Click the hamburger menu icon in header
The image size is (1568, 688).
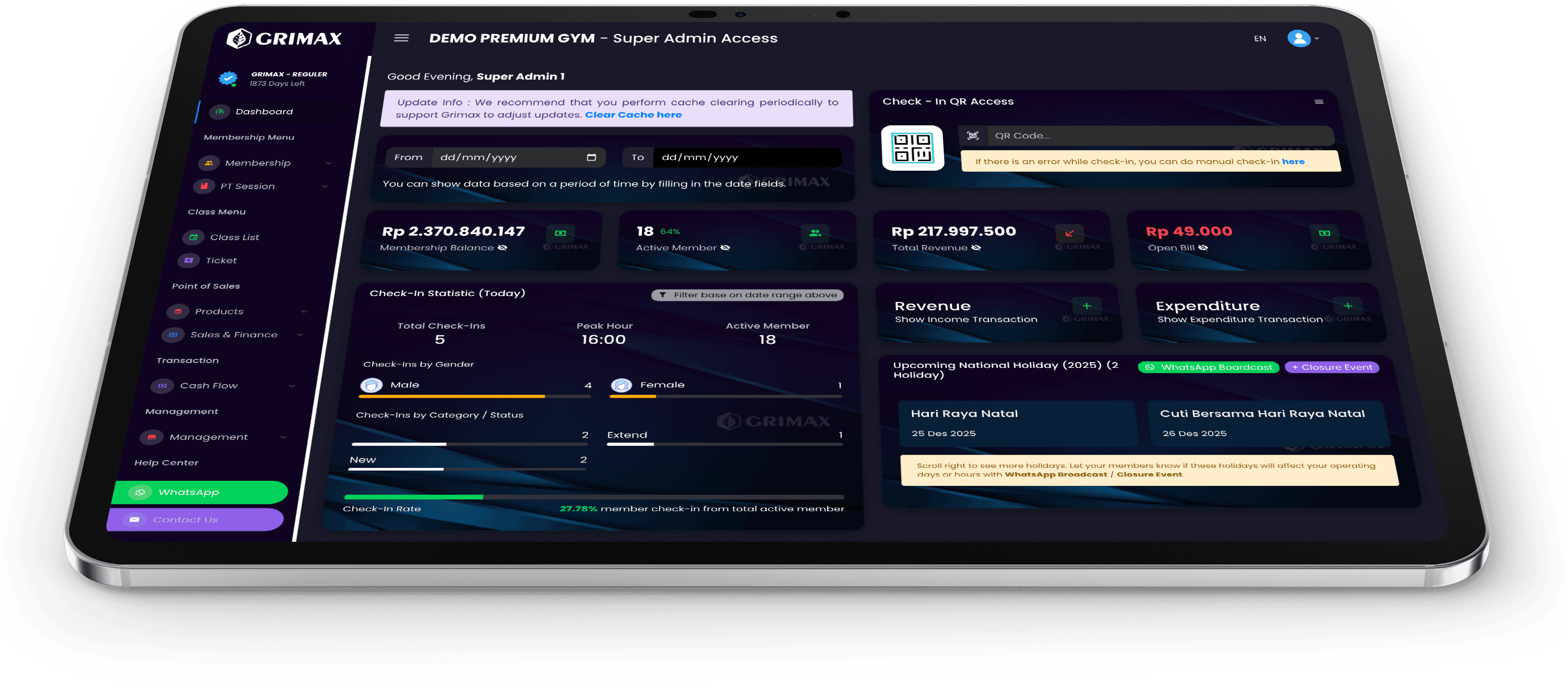click(401, 38)
